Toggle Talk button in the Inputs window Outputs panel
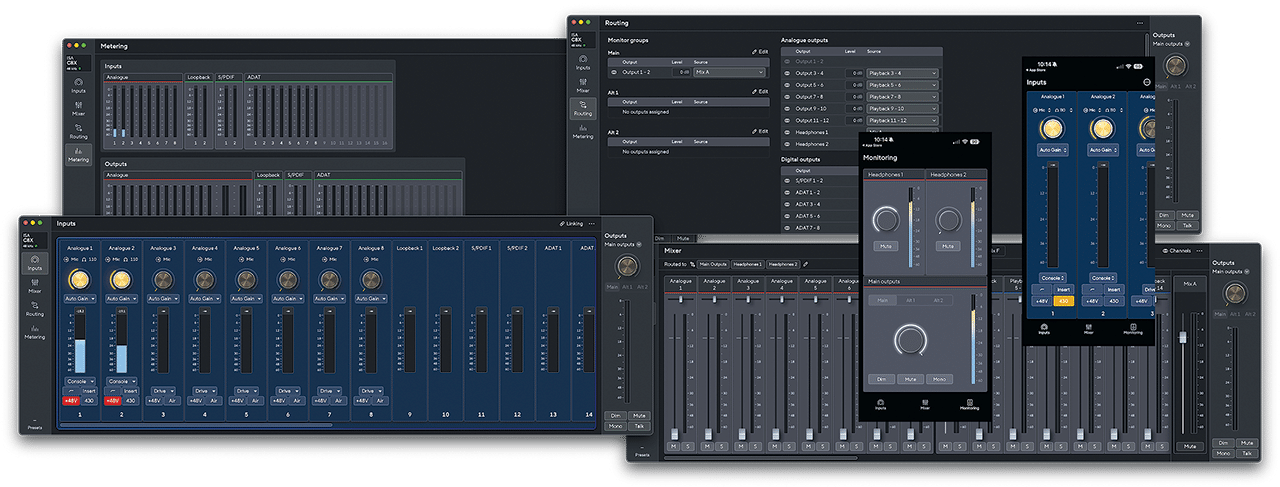Image resolution: width=1280 pixels, height=487 pixels. click(639, 426)
